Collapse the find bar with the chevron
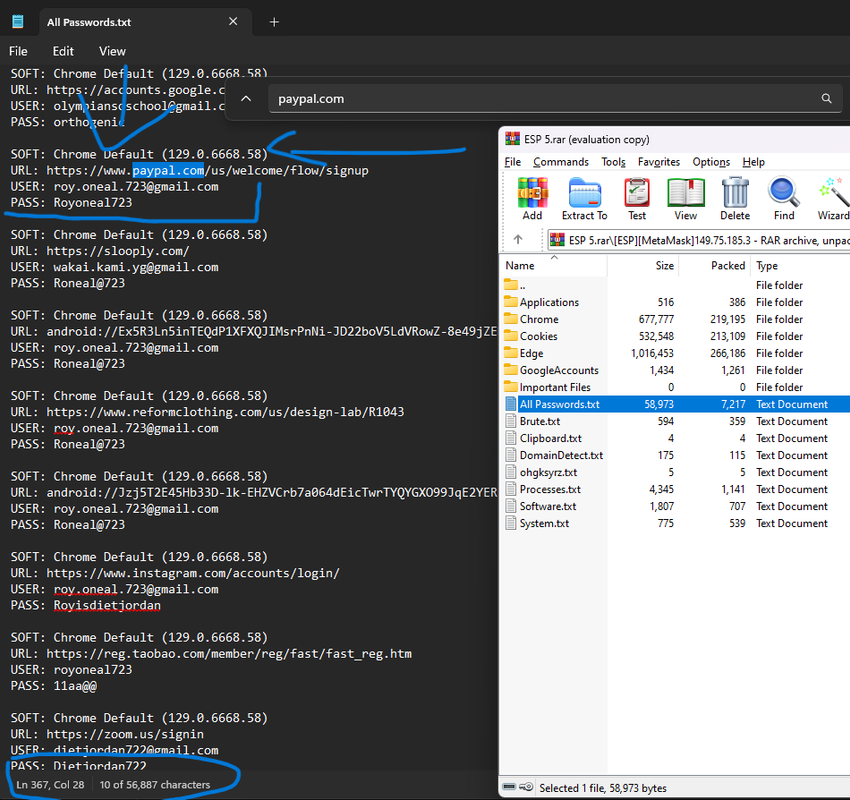Image resolution: width=850 pixels, height=800 pixels. pos(246,99)
